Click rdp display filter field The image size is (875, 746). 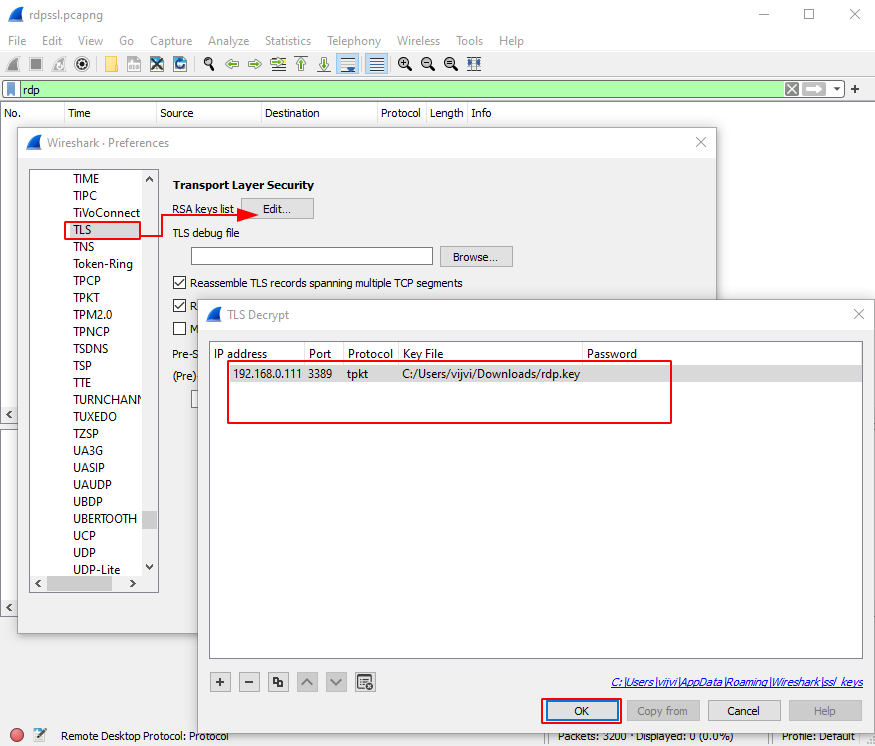(402, 89)
